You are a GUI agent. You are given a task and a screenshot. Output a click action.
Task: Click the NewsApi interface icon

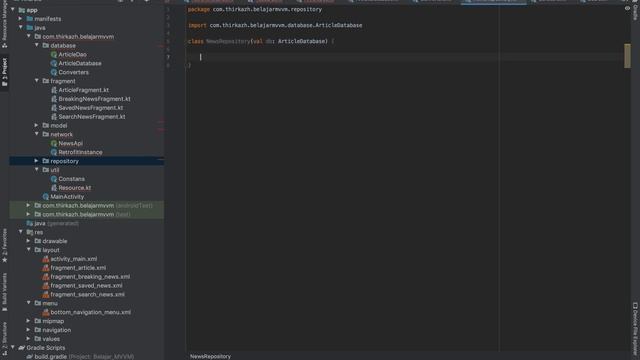tap(54, 143)
